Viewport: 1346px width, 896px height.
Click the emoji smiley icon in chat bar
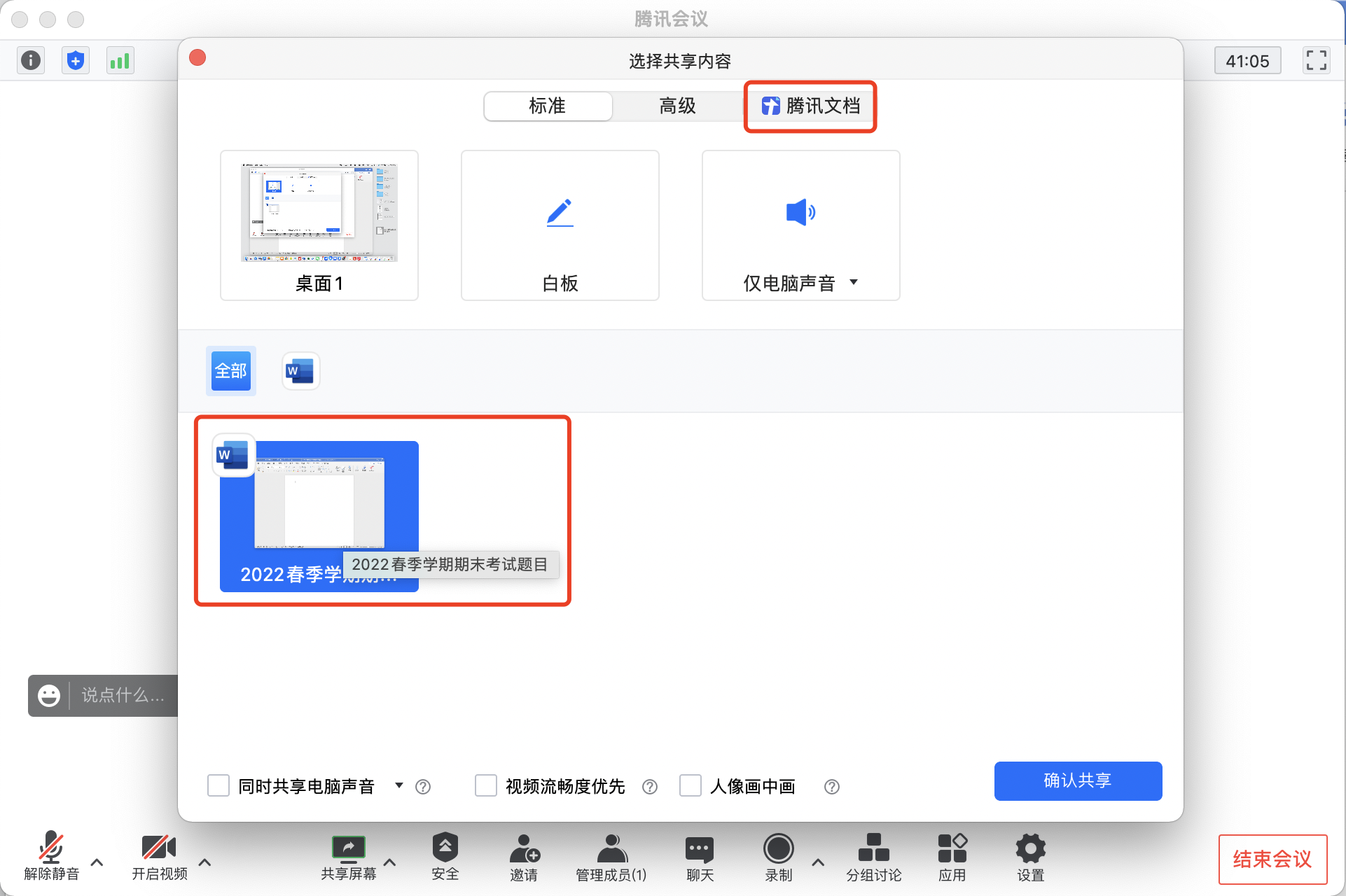(49, 695)
